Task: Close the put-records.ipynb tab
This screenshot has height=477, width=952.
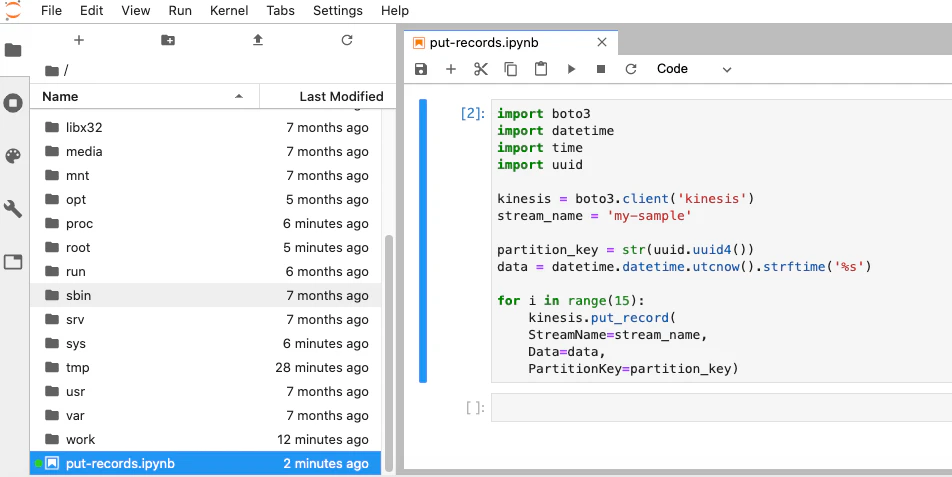Action: tap(602, 42)
